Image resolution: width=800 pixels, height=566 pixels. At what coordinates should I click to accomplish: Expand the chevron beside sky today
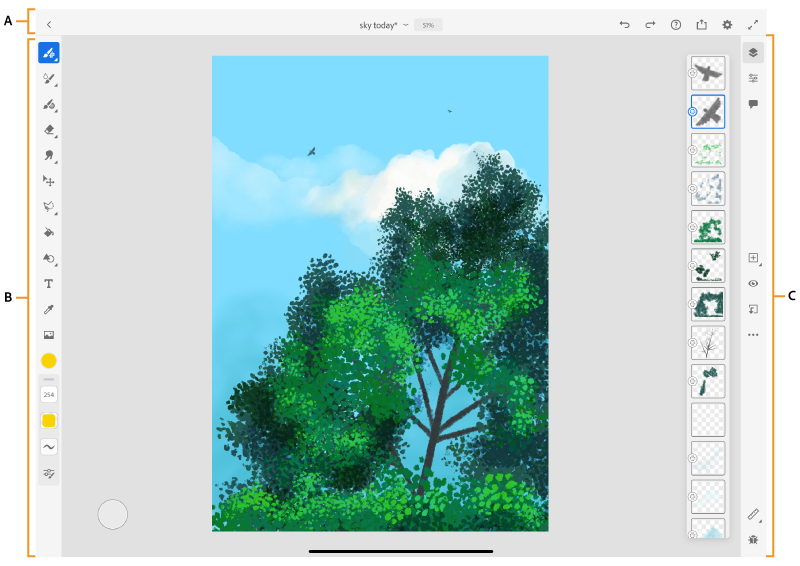[x=406, y=24]
